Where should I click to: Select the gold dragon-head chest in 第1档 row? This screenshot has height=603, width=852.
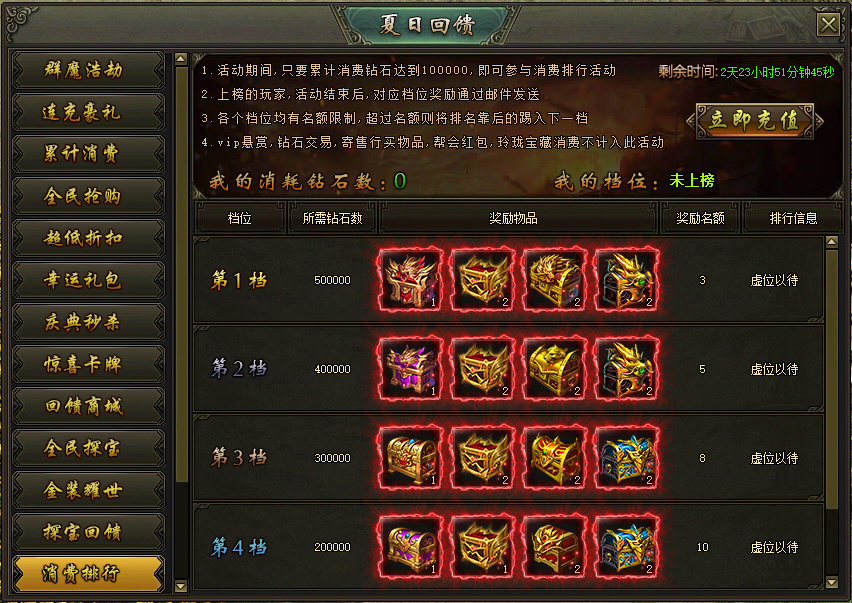point(627,280)
